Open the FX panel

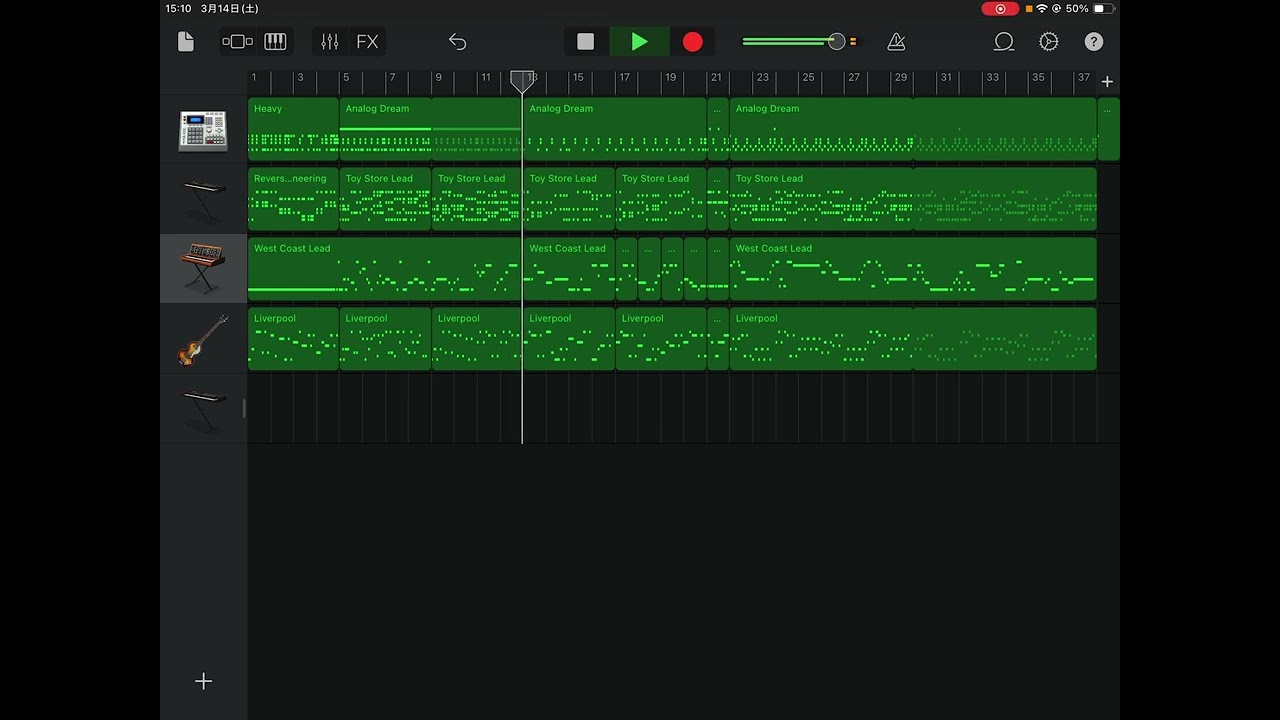367,41
